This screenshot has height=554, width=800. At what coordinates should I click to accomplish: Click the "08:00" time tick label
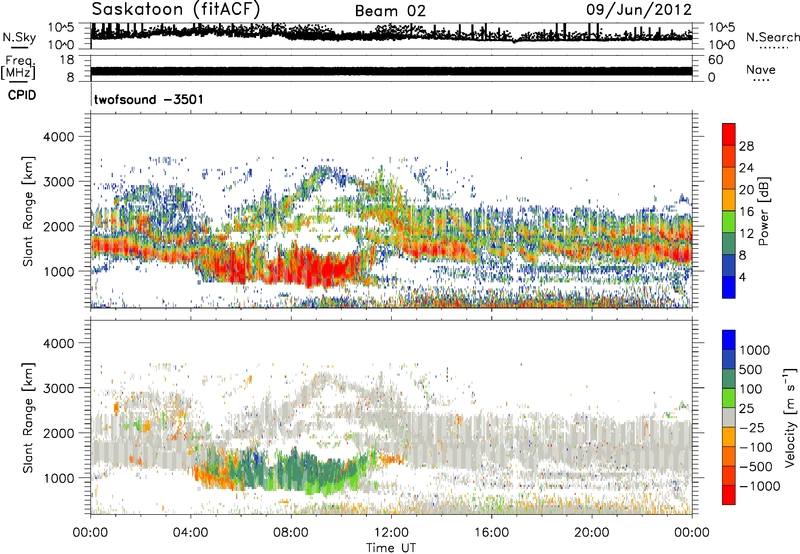[291, 533]
